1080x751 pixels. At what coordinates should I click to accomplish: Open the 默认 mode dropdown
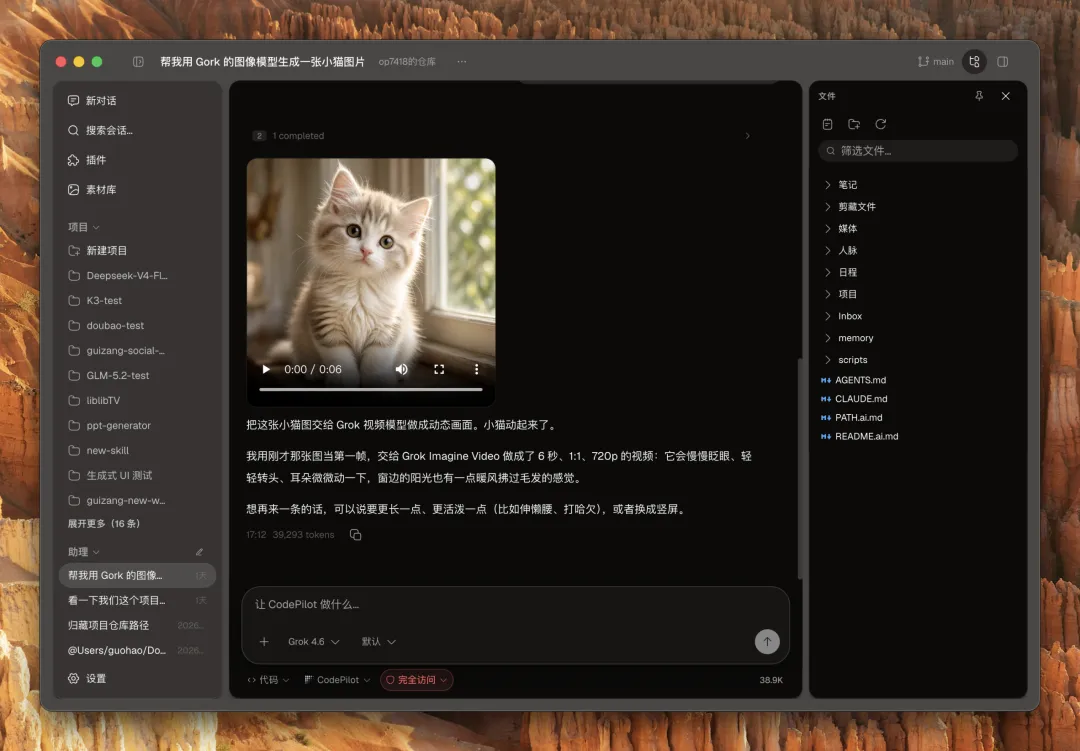point(378,641)
